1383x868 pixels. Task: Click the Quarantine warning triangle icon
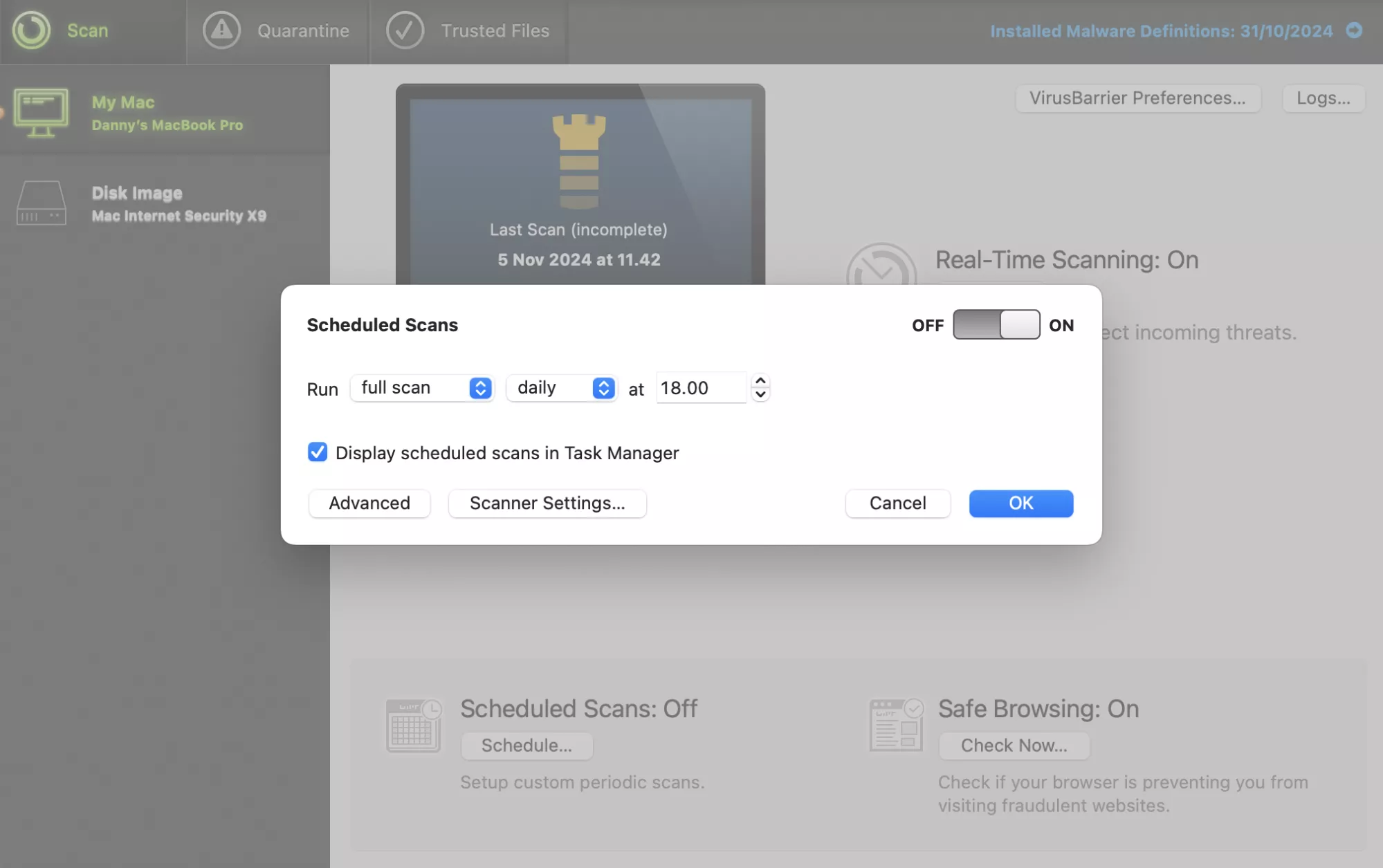tap(221, 30)
